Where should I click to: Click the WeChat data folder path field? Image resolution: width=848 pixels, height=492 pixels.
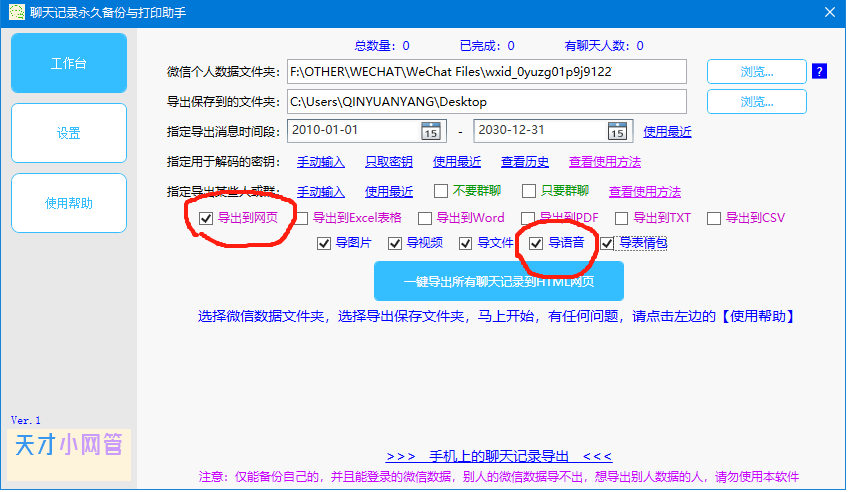pyautogui.click(x=487, y=72)
